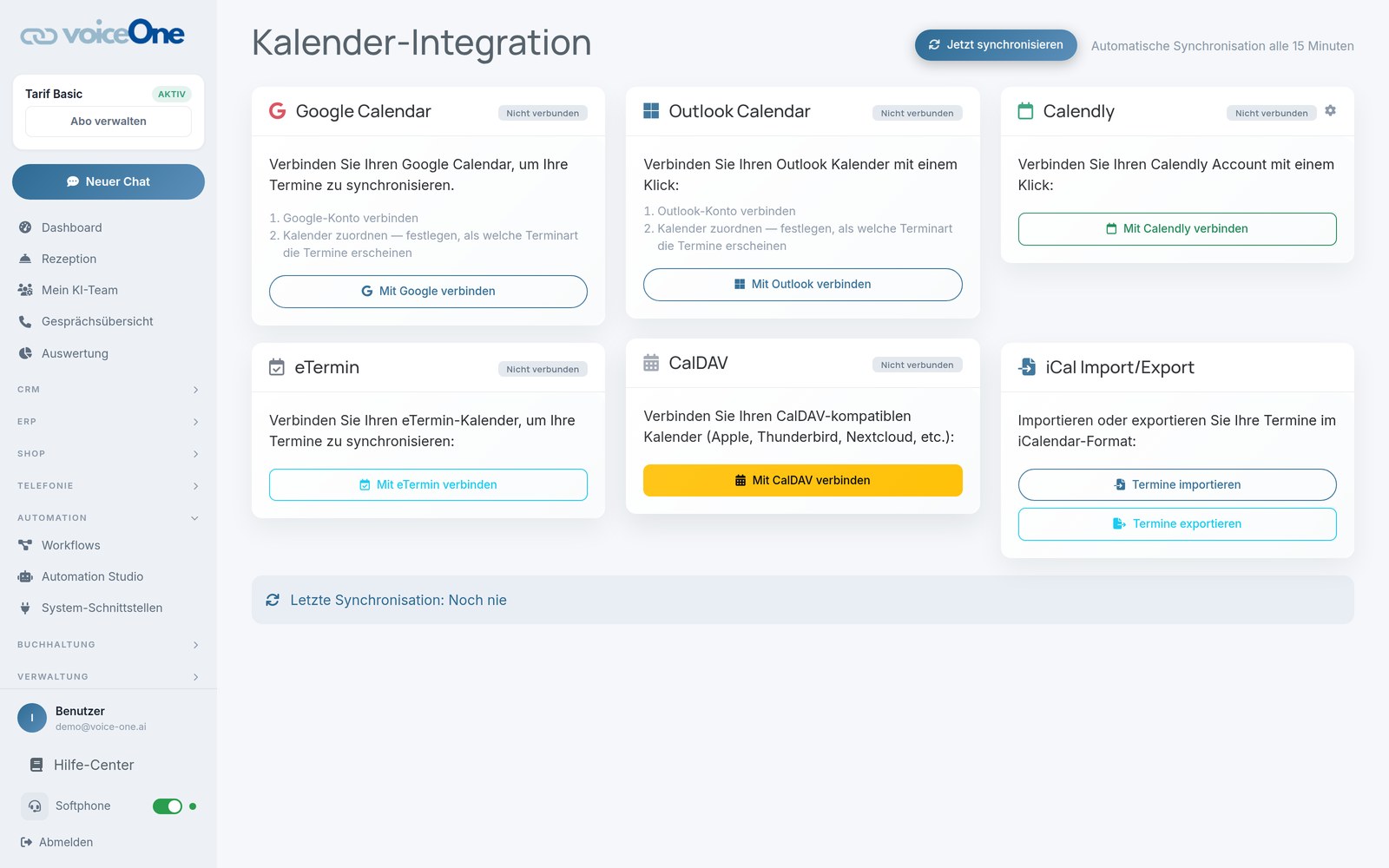The image size is (1389, 868).
Task: Expand the BUCHHALTUNG section
Action: [109, 645]
